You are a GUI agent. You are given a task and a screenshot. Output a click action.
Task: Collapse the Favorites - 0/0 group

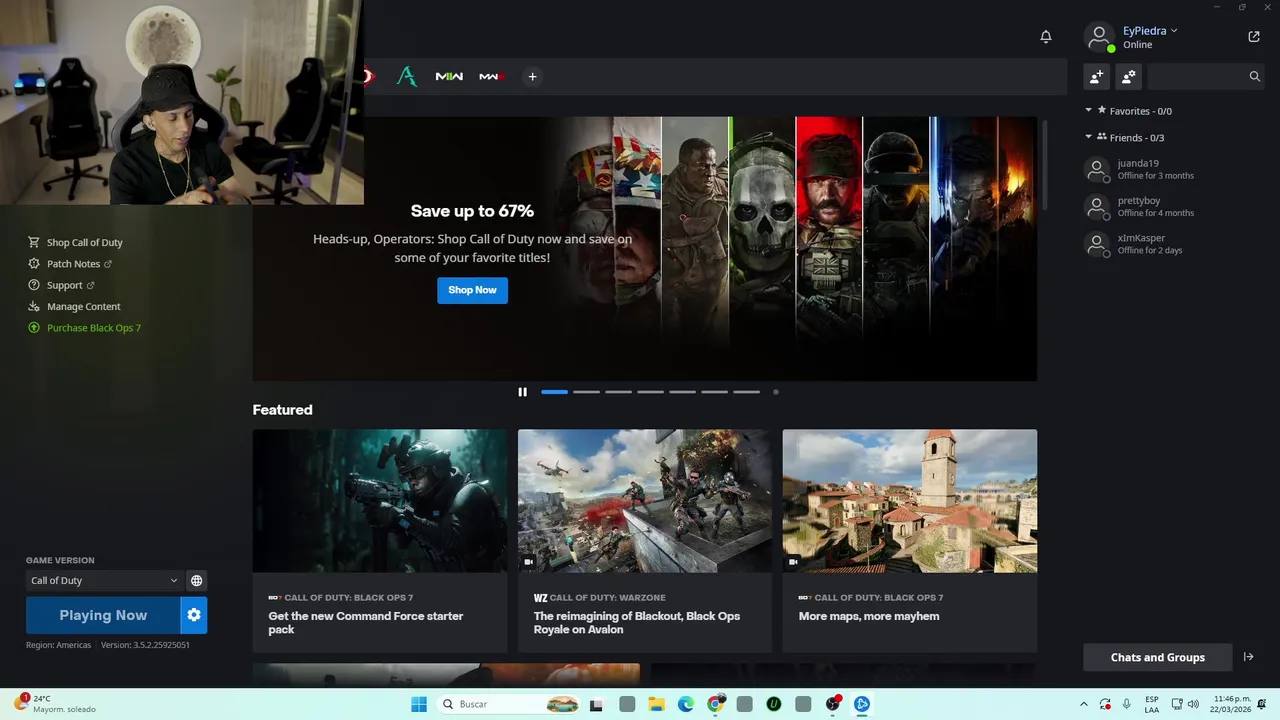pos(1089,111)
